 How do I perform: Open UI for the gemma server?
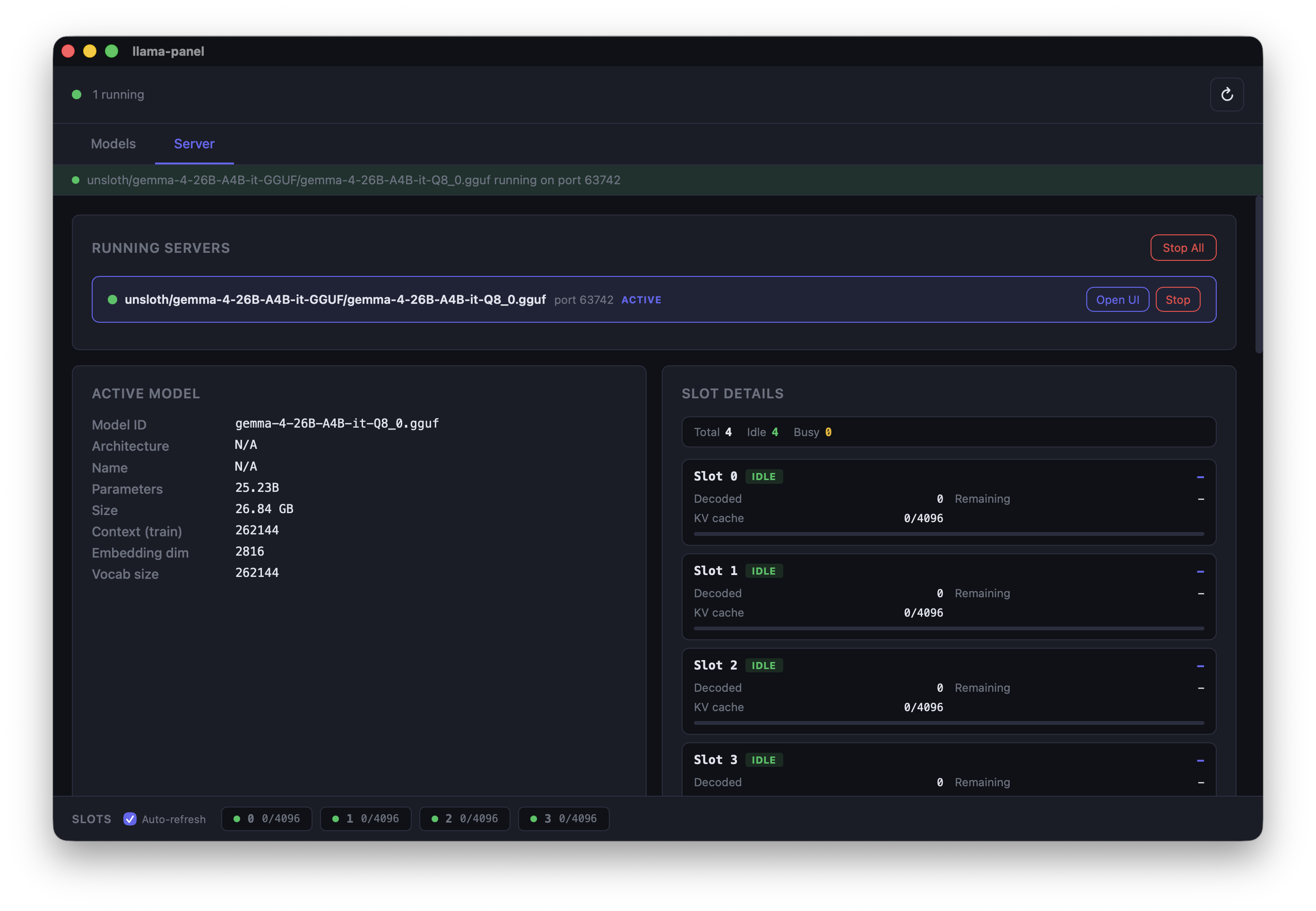coord(1117,300)
